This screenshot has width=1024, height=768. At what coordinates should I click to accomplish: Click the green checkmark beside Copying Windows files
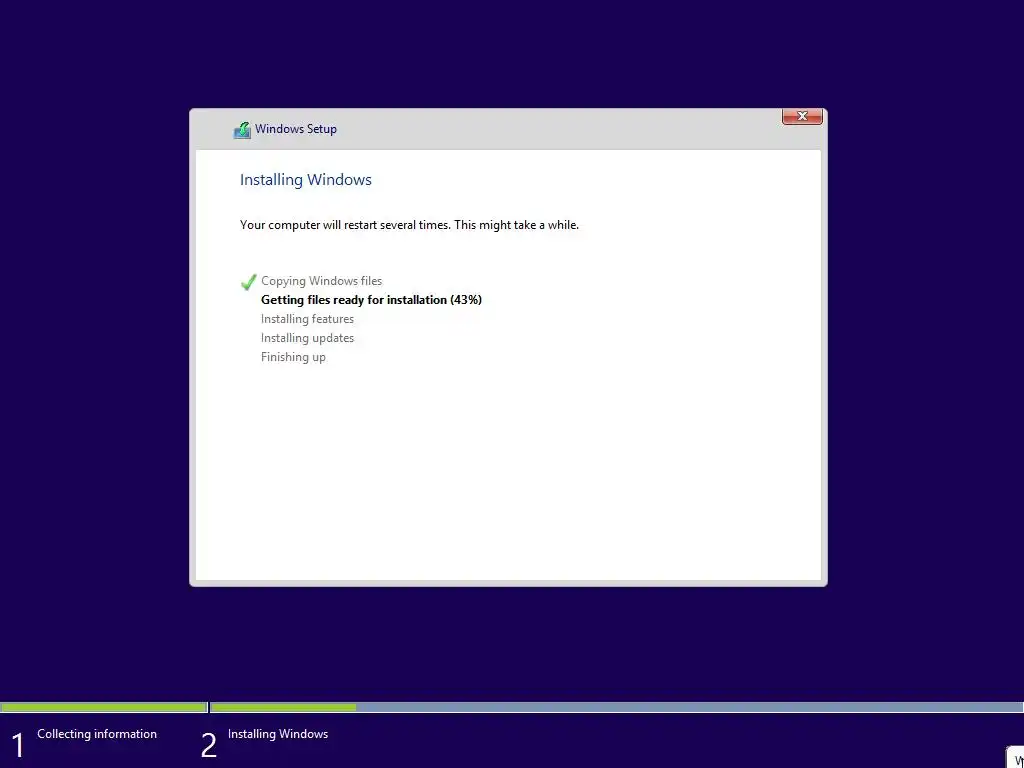[x=248, y=281]
